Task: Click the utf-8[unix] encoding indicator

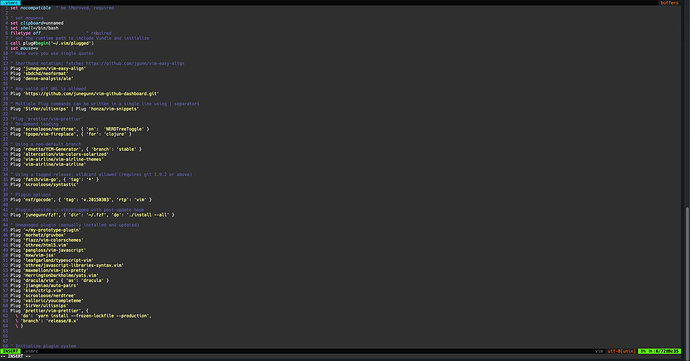Action: click(621, 351)
